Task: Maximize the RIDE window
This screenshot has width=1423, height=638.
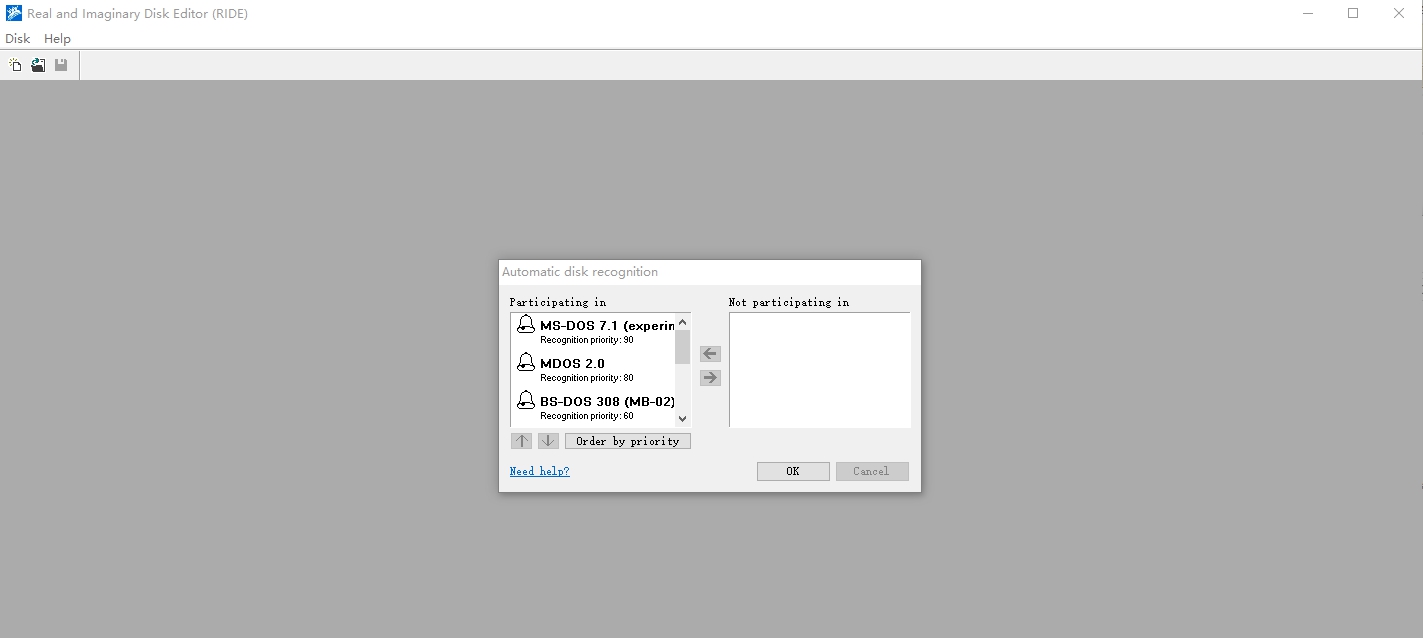Action: coord(1353,13)
